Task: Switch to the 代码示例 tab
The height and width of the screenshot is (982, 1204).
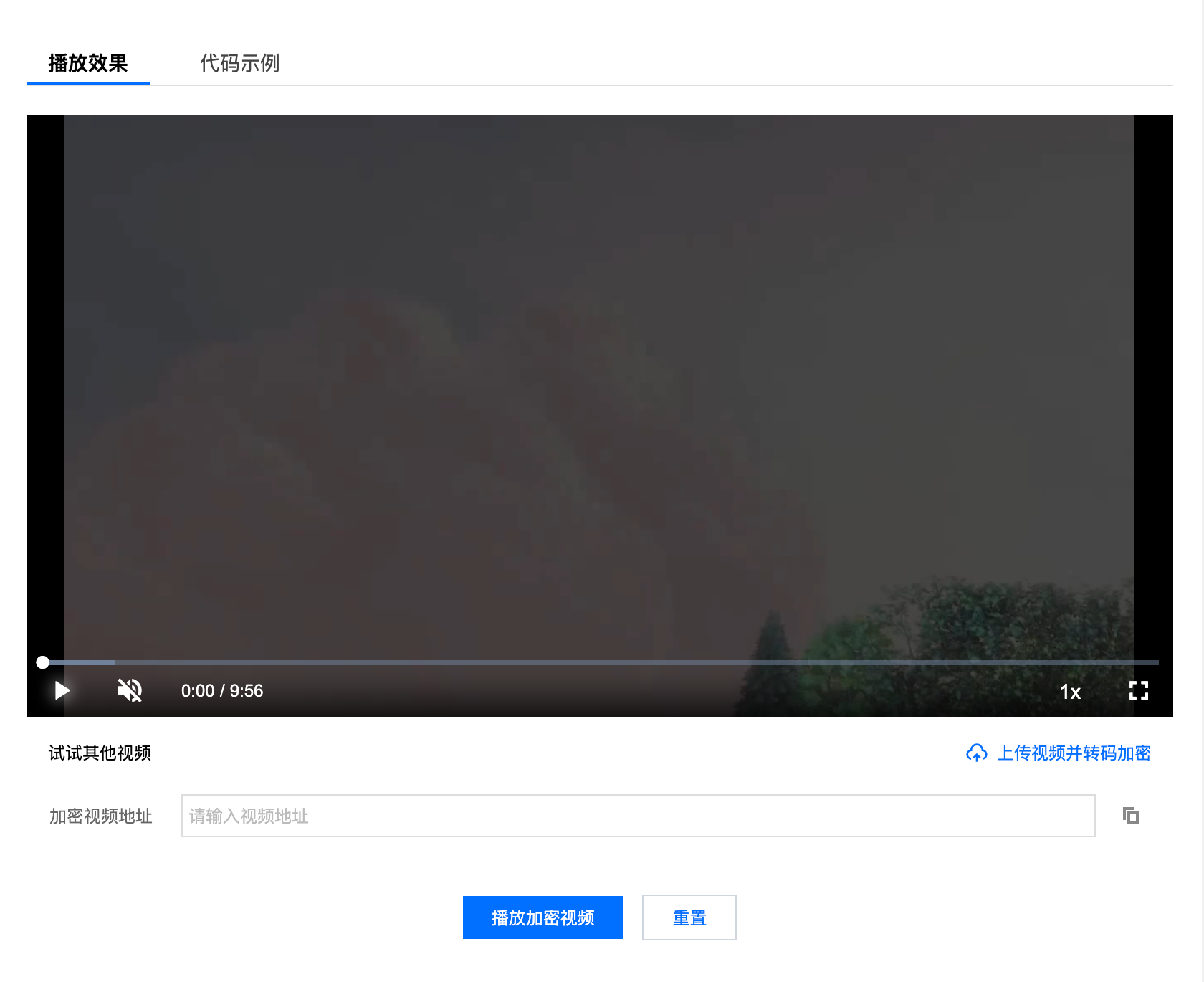Action: tap(239, 63)
